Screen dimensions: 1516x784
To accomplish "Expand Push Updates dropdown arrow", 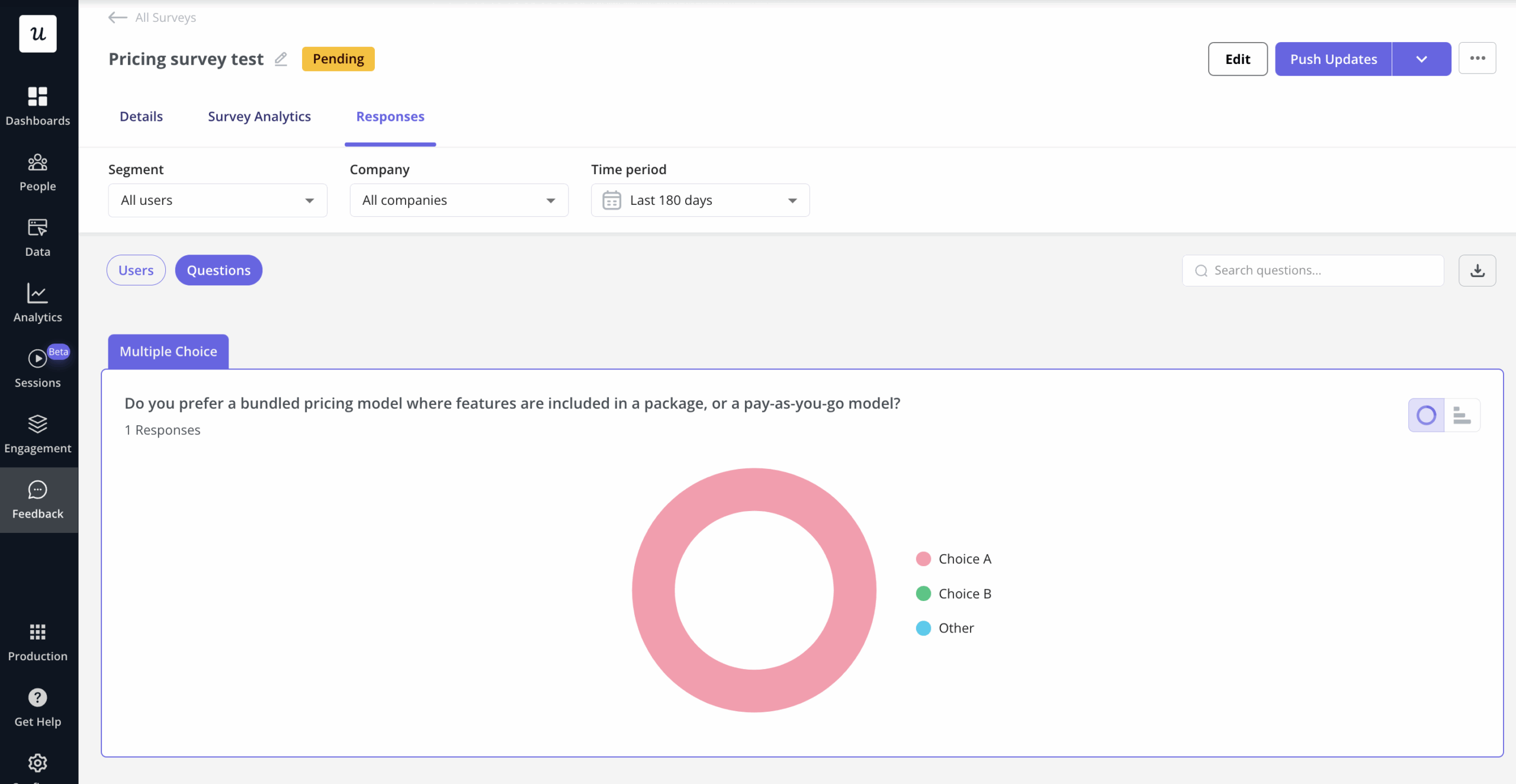I will [x=1421, y=59].
